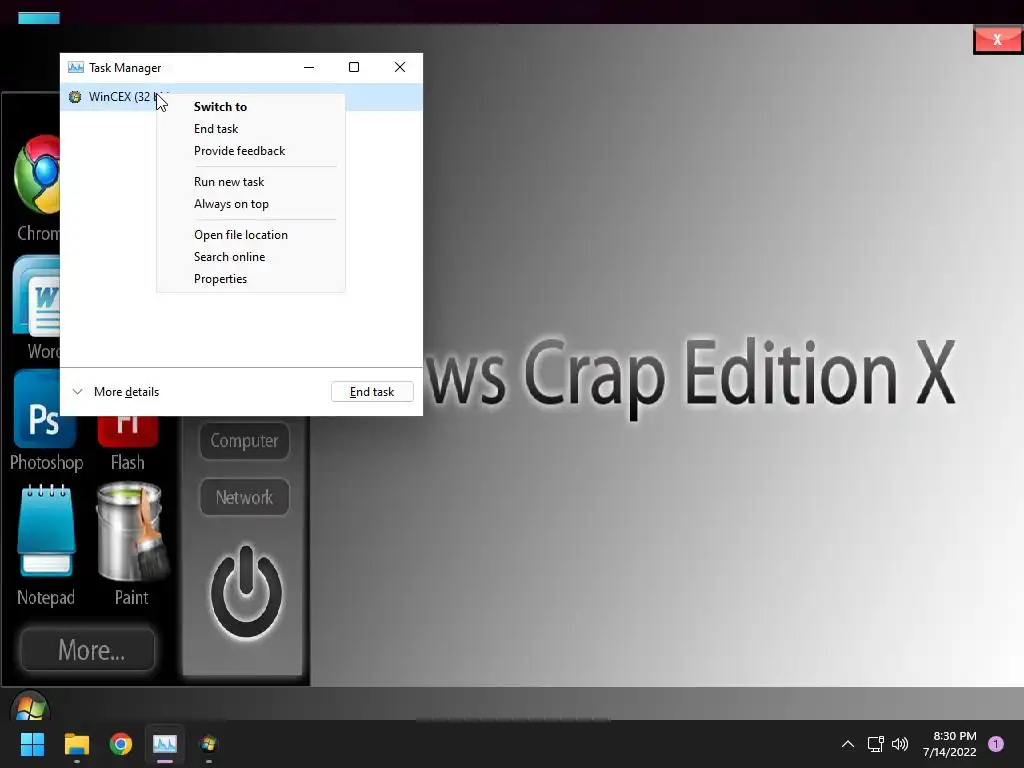
Task: Toggle Always on top menu item
Action: click(251, 204)
